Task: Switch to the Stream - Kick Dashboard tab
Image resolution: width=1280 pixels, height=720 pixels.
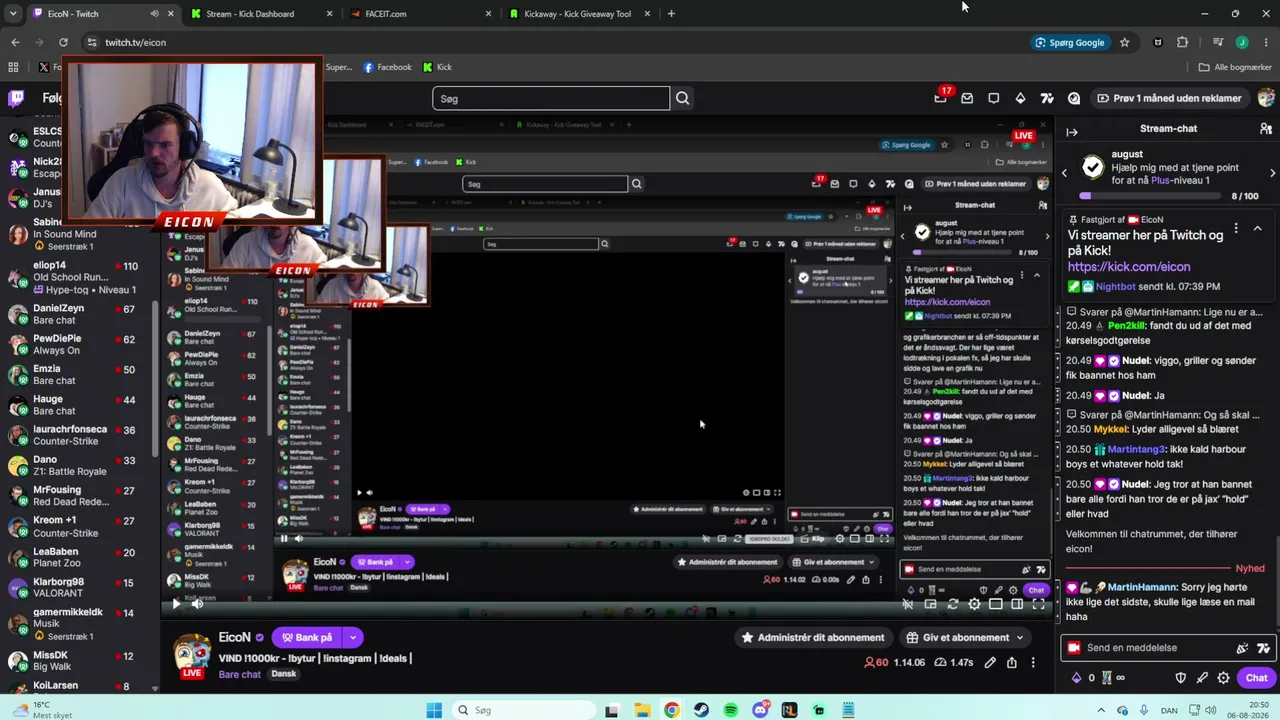Action: coord(261,14)
